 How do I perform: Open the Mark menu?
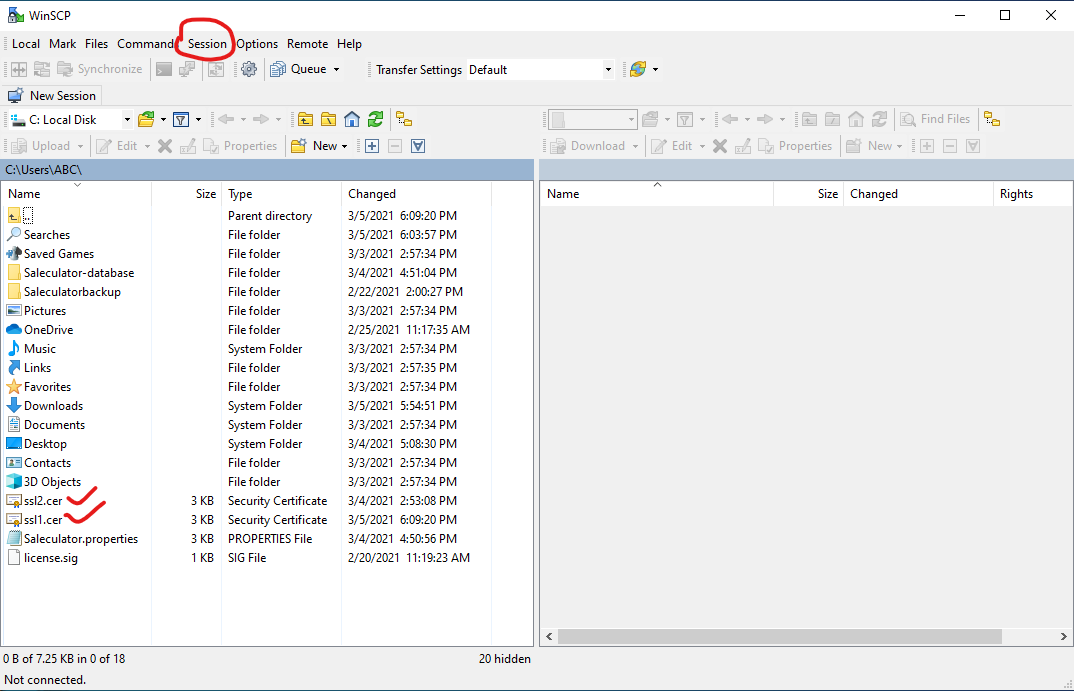click(x=62, y=44)
